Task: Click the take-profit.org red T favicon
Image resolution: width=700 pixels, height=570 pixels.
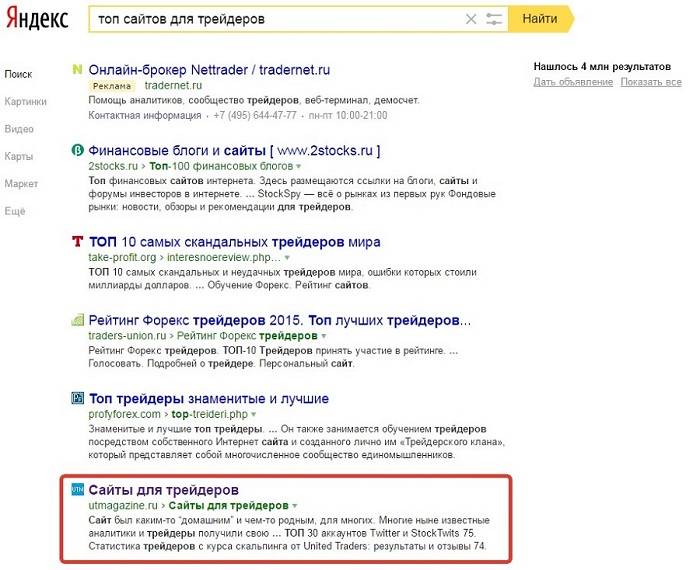Action: point(77,242)
